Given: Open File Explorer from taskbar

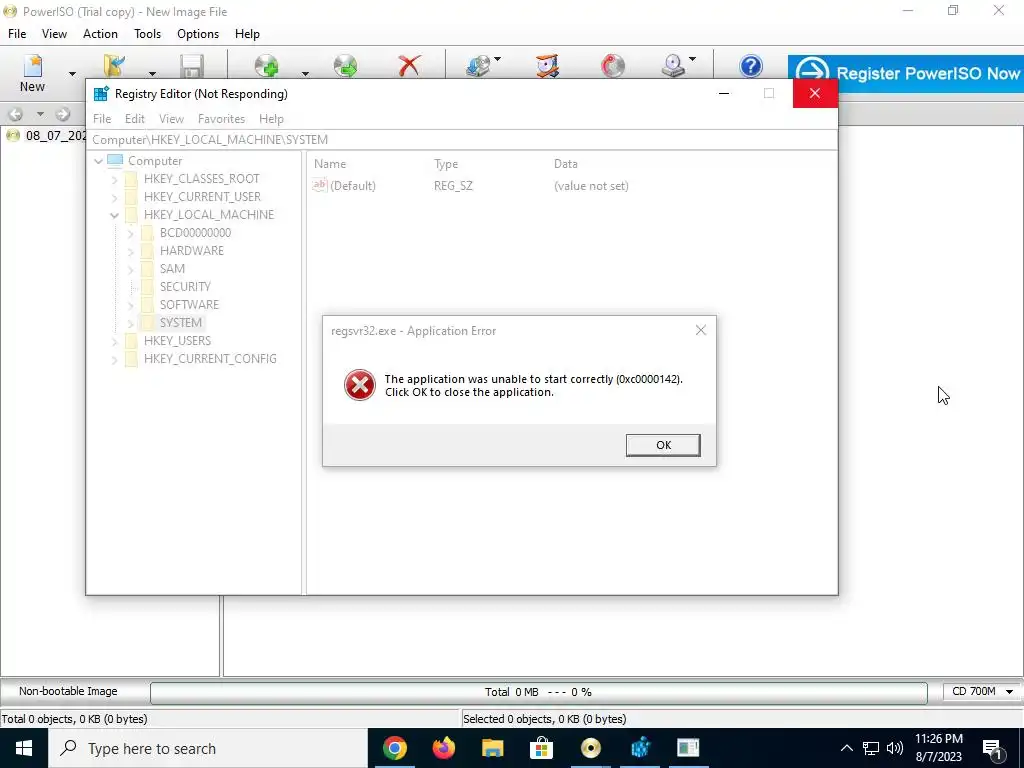Looking at the screenshot, I should (493, 748).
